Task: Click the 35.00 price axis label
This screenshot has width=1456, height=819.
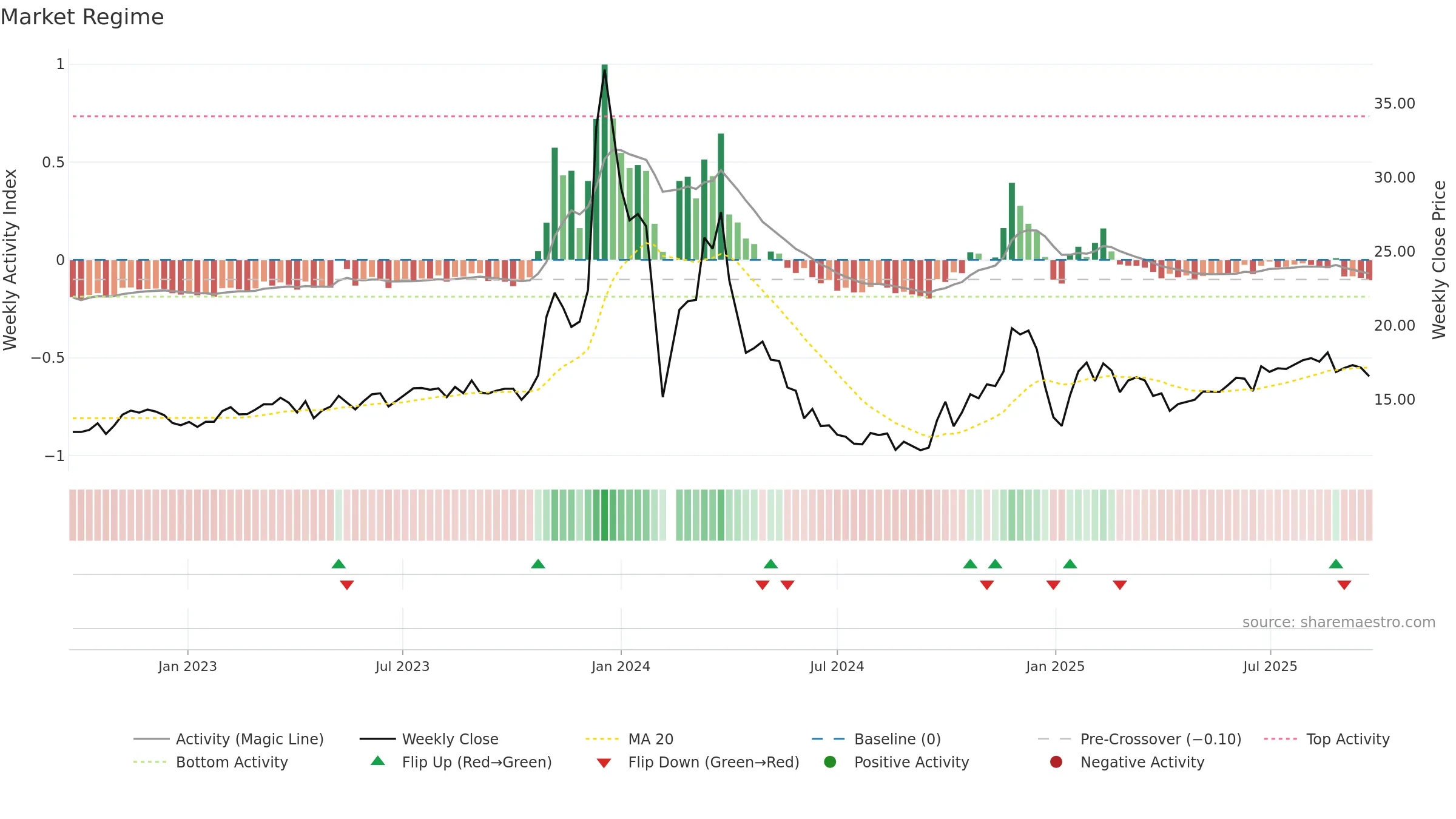Action: 1395,104
